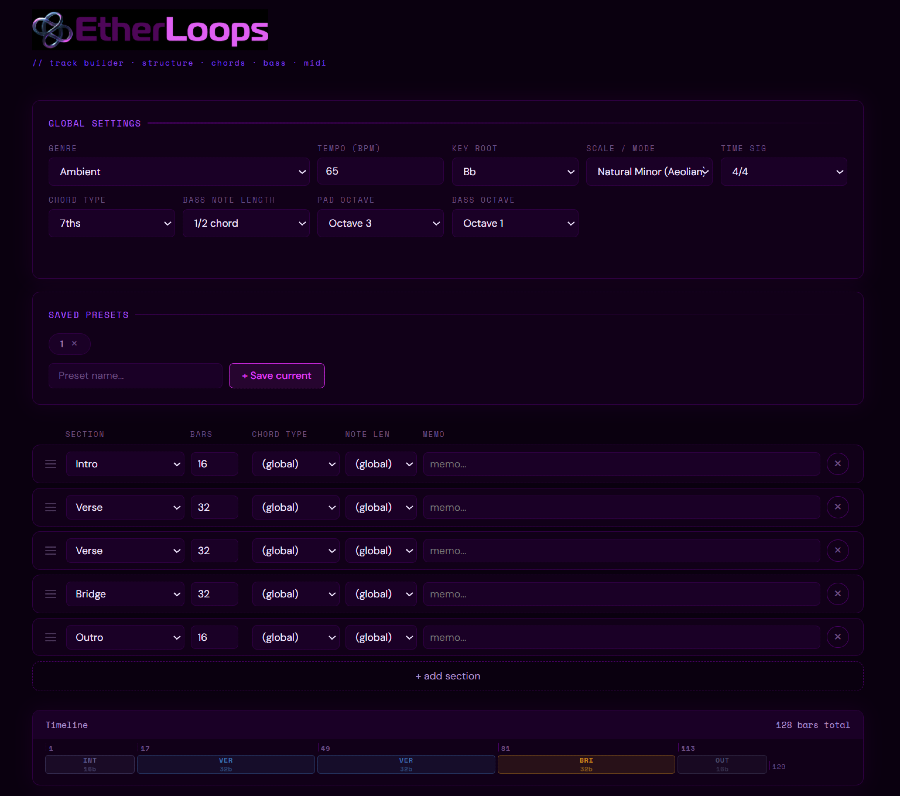The width and height of the screenshot is (900, 796).
Task: Open the Bass Octave dropdown showing Octave 1
Action: 515,223
